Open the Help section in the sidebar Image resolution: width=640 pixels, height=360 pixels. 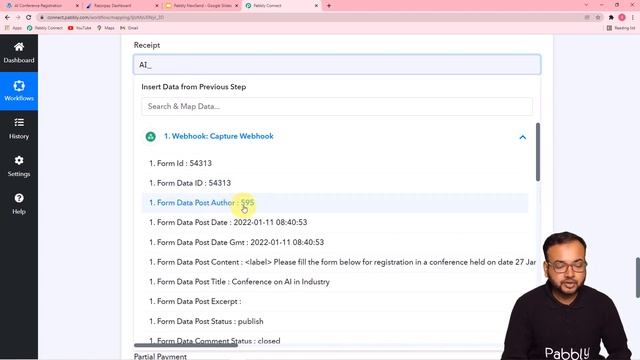[x=19, y=204]
